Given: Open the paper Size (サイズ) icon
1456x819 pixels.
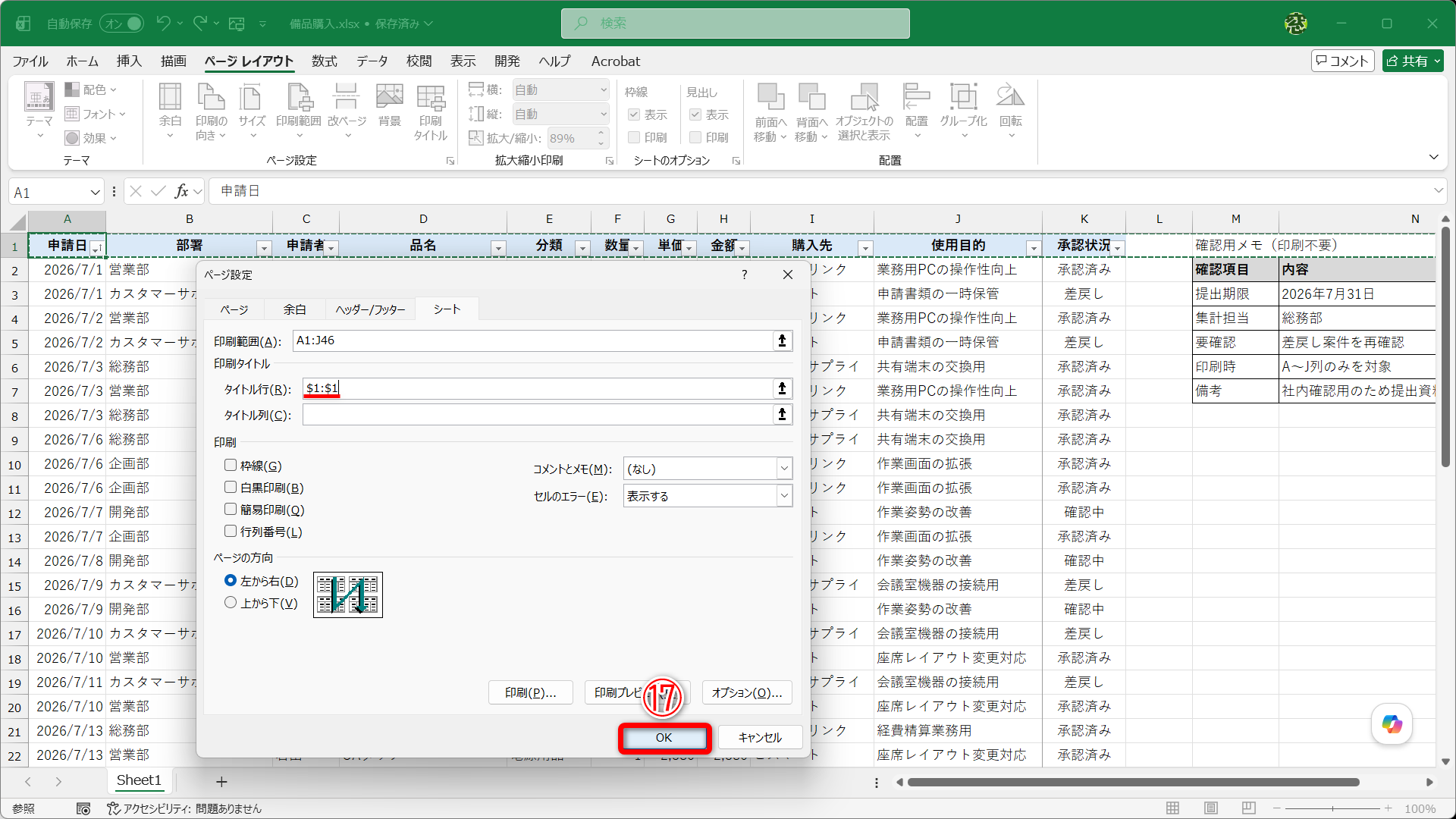Looking at the screenshot, I should (x=252, y=111).
